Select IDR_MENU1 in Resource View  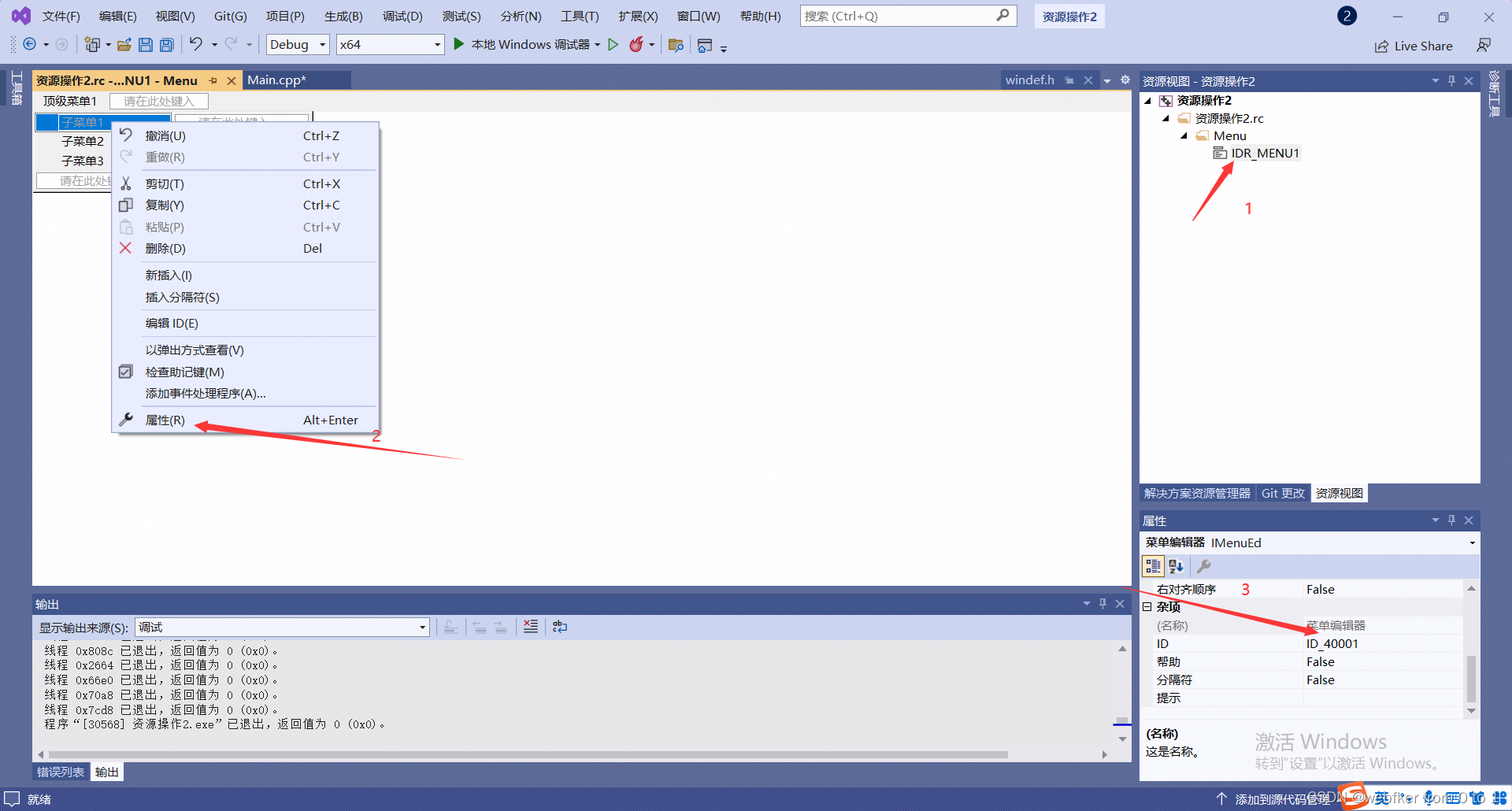point(1265,153)
